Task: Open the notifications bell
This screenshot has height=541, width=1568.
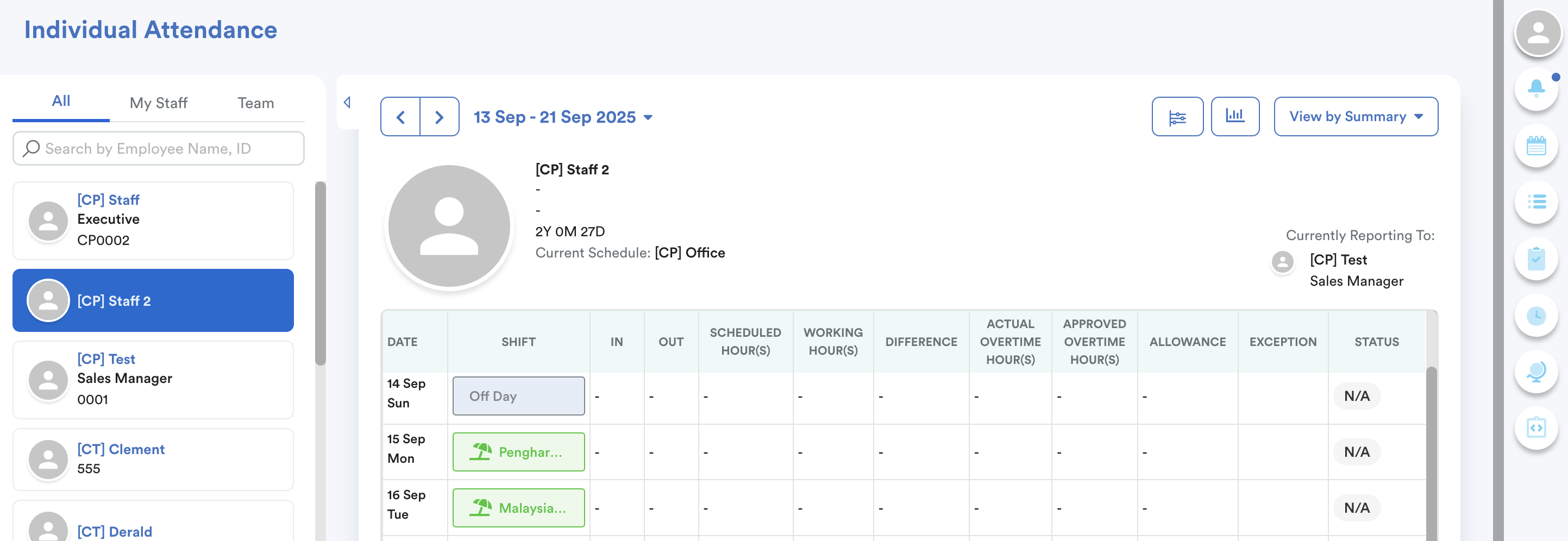Action: pos(1536,89)
